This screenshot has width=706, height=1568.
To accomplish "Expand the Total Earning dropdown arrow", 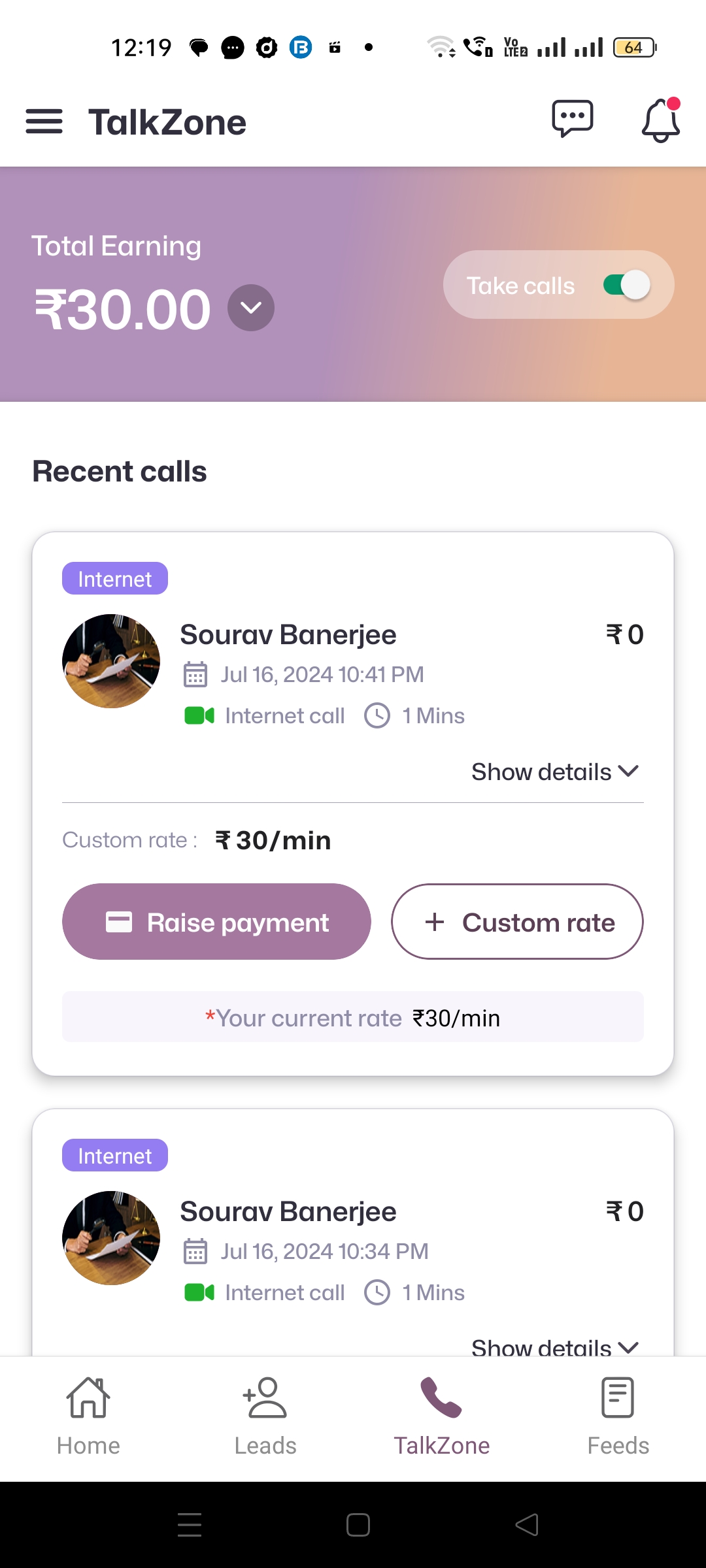I will click(251, 308).
